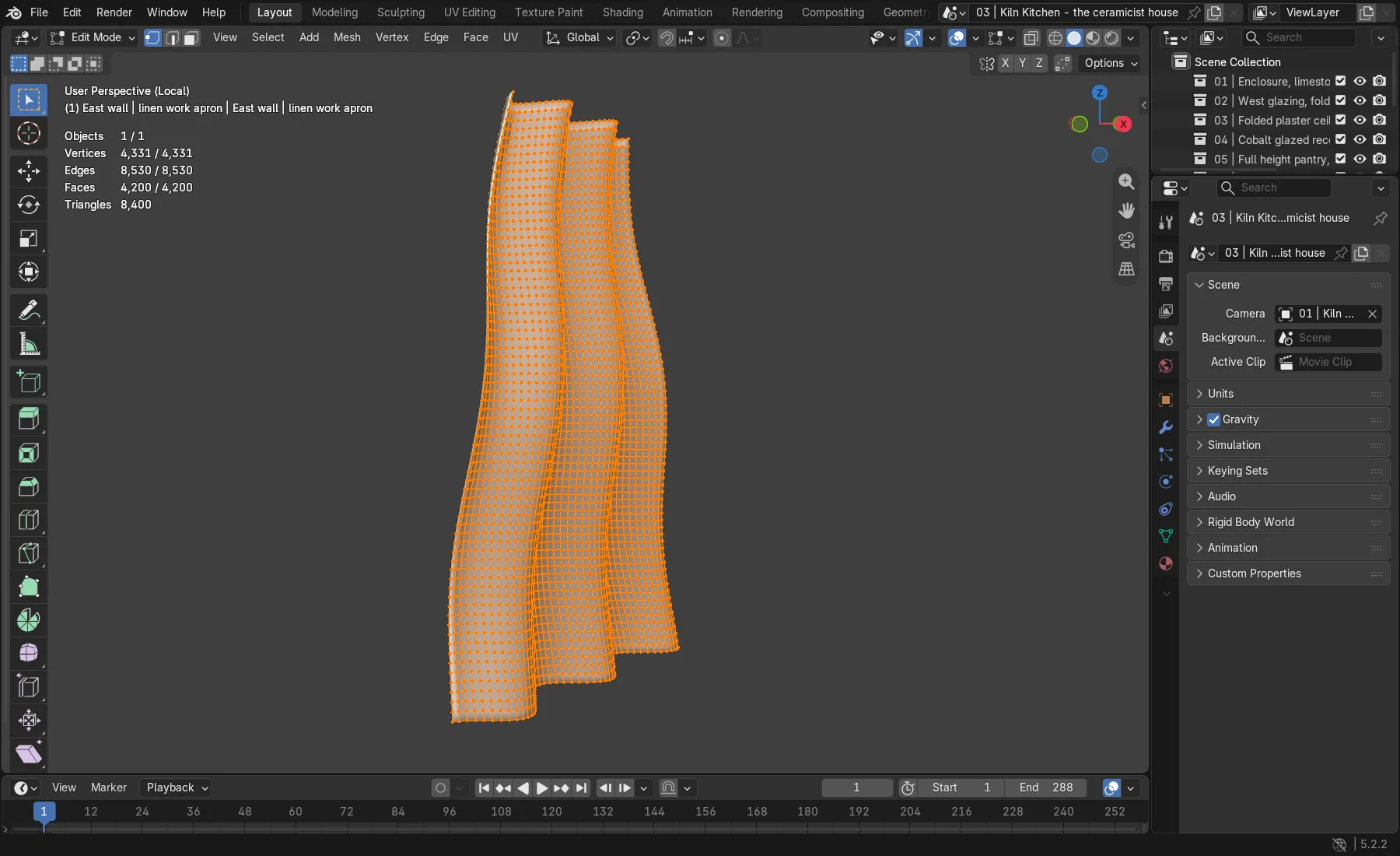Activate the Extrude Region tool
1400x856 pixels.
(29, 419)
